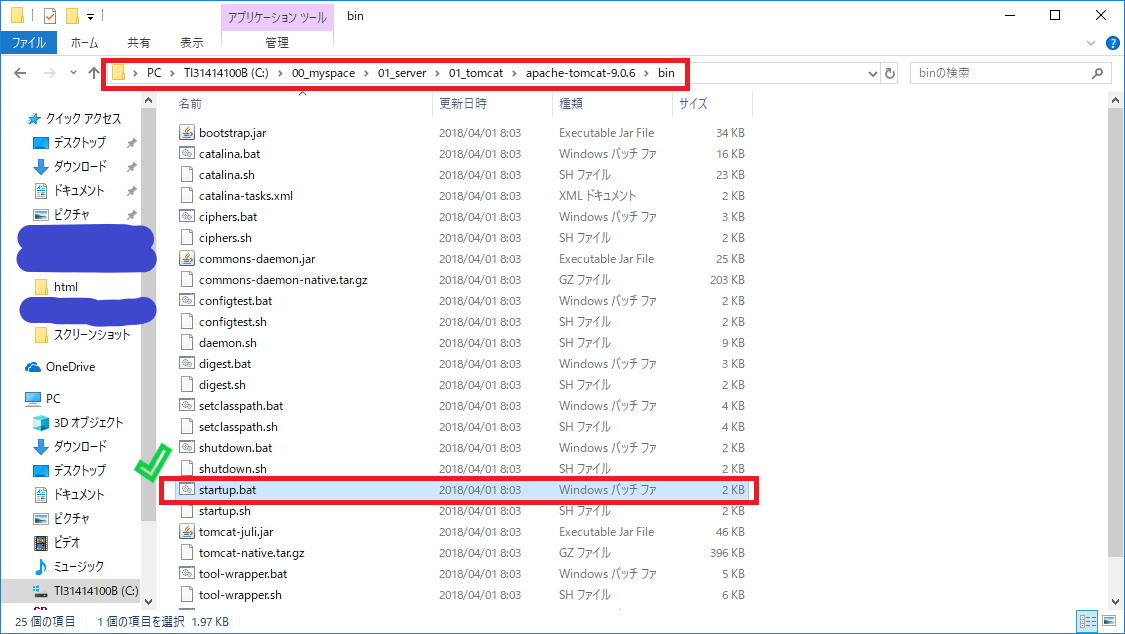Click the catalina.bat batch file icon
This screenshot has height=634, width=1125.
click(x=187, y=153)
